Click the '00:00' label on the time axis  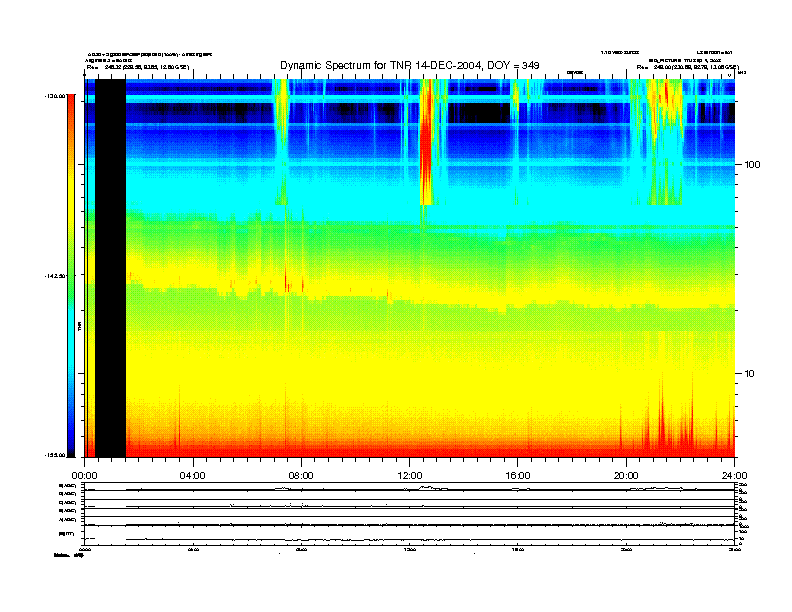84,476
